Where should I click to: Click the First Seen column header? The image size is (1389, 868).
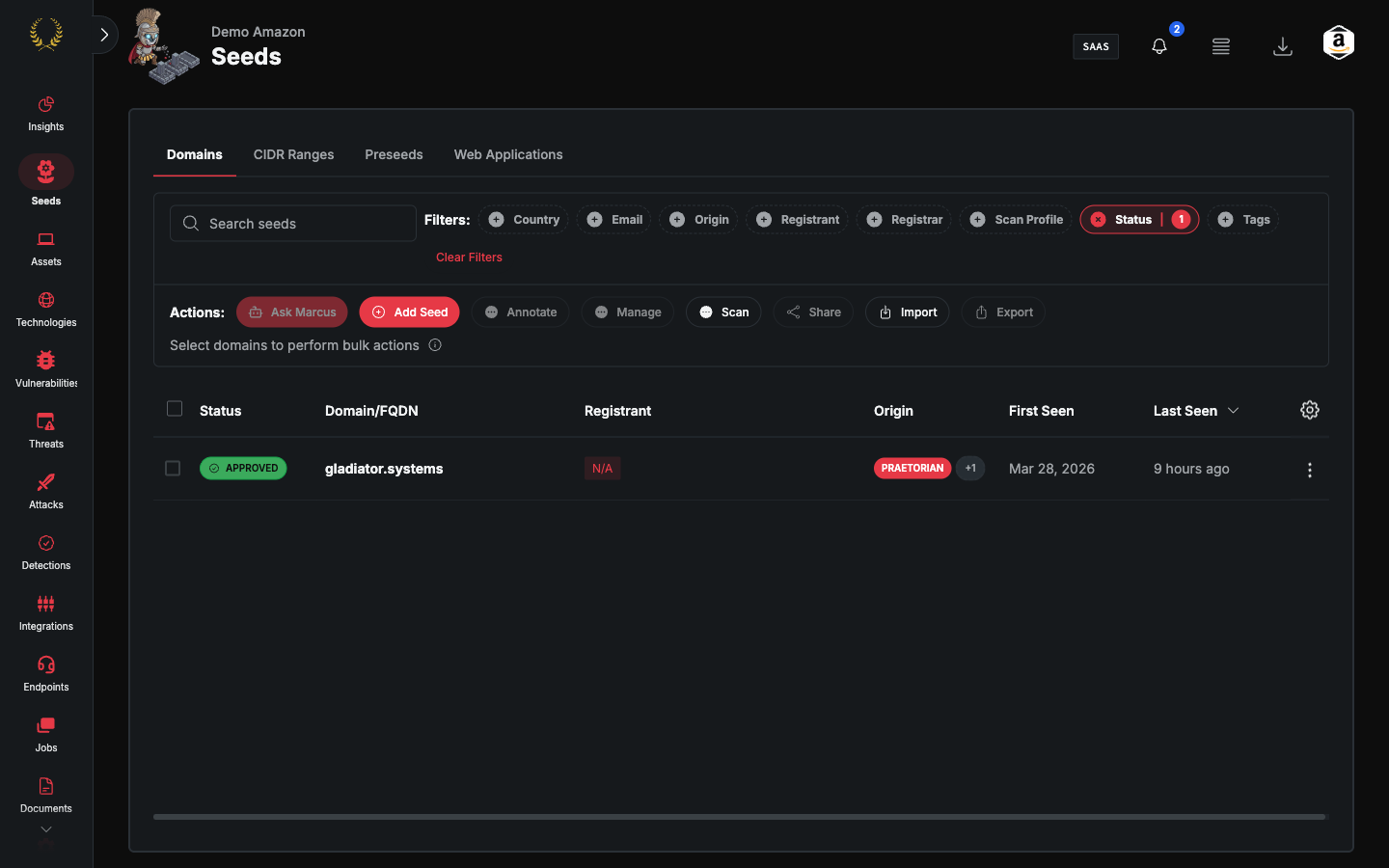1041,411
